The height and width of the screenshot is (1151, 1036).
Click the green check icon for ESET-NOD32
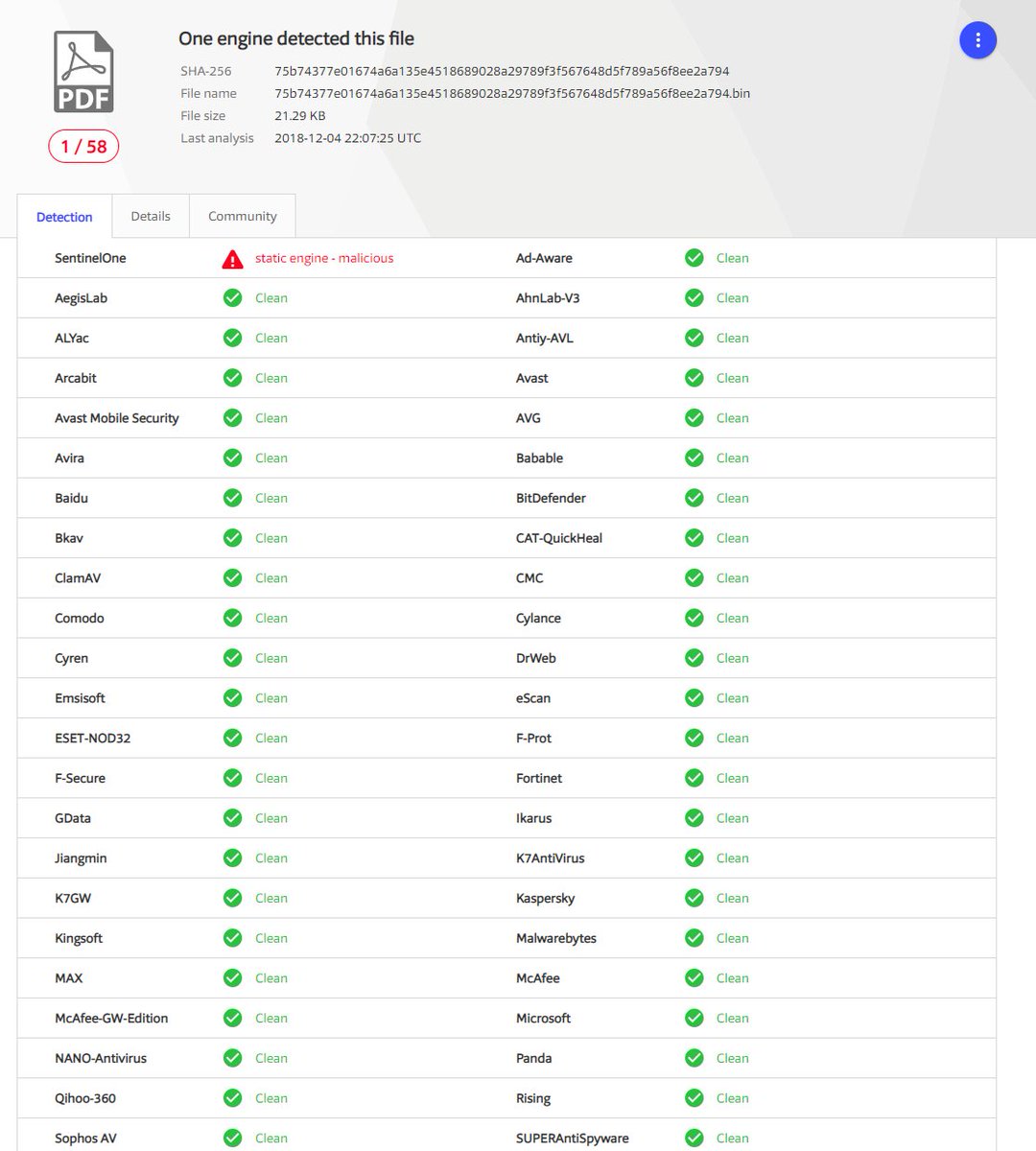(x=232, y=739)
